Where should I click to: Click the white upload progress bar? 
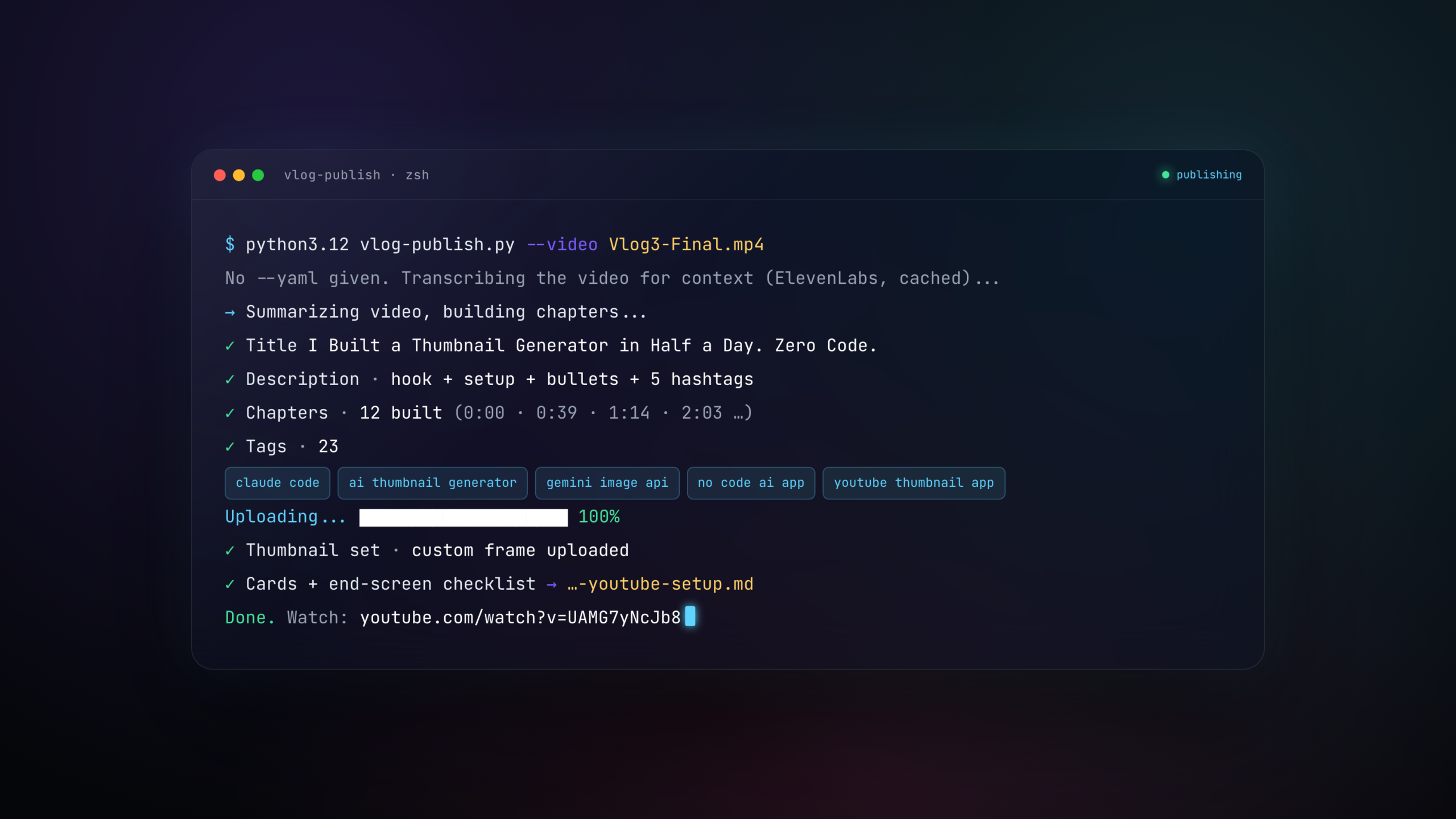tap(464, 518)
